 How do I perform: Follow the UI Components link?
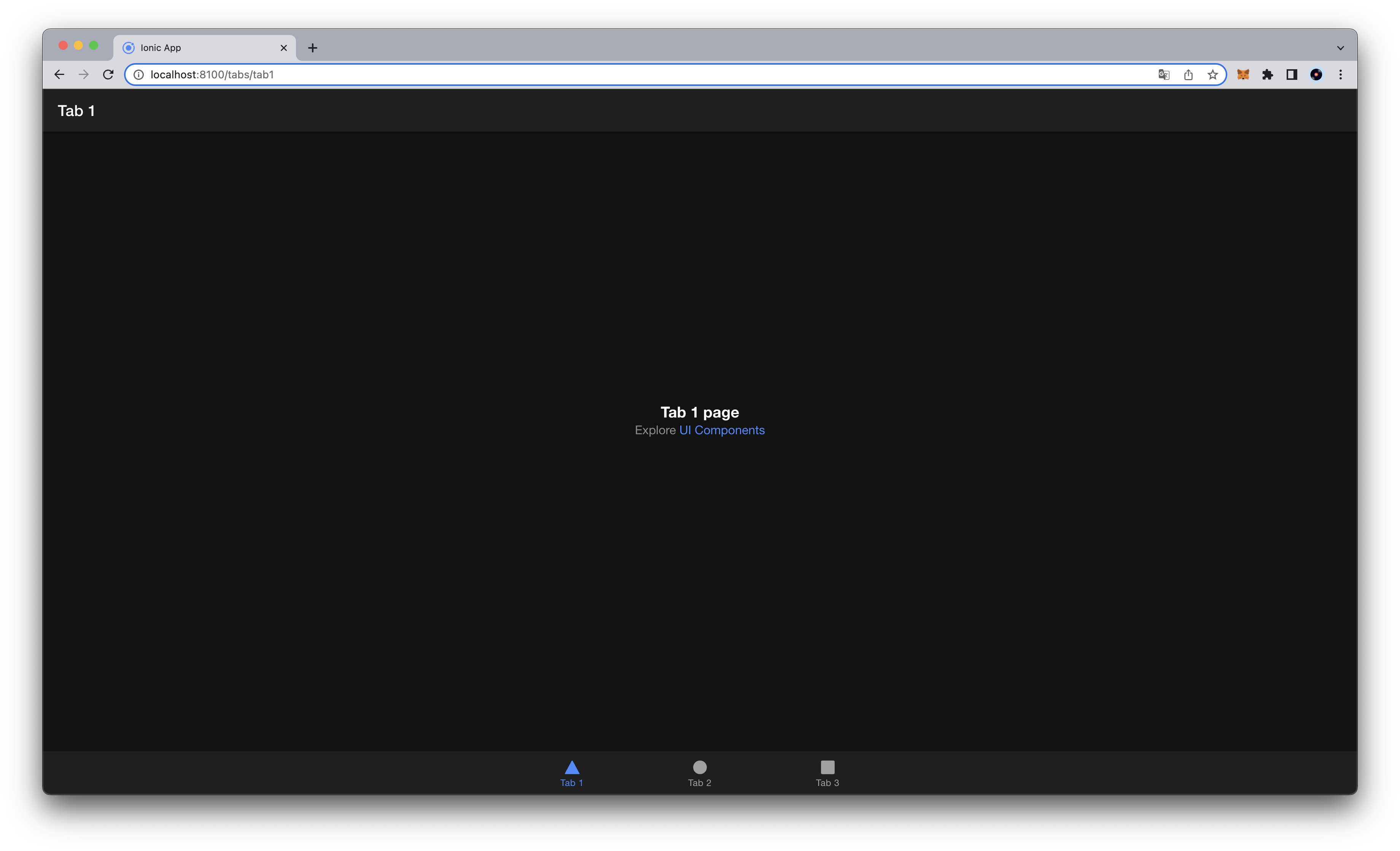[722, 430]
